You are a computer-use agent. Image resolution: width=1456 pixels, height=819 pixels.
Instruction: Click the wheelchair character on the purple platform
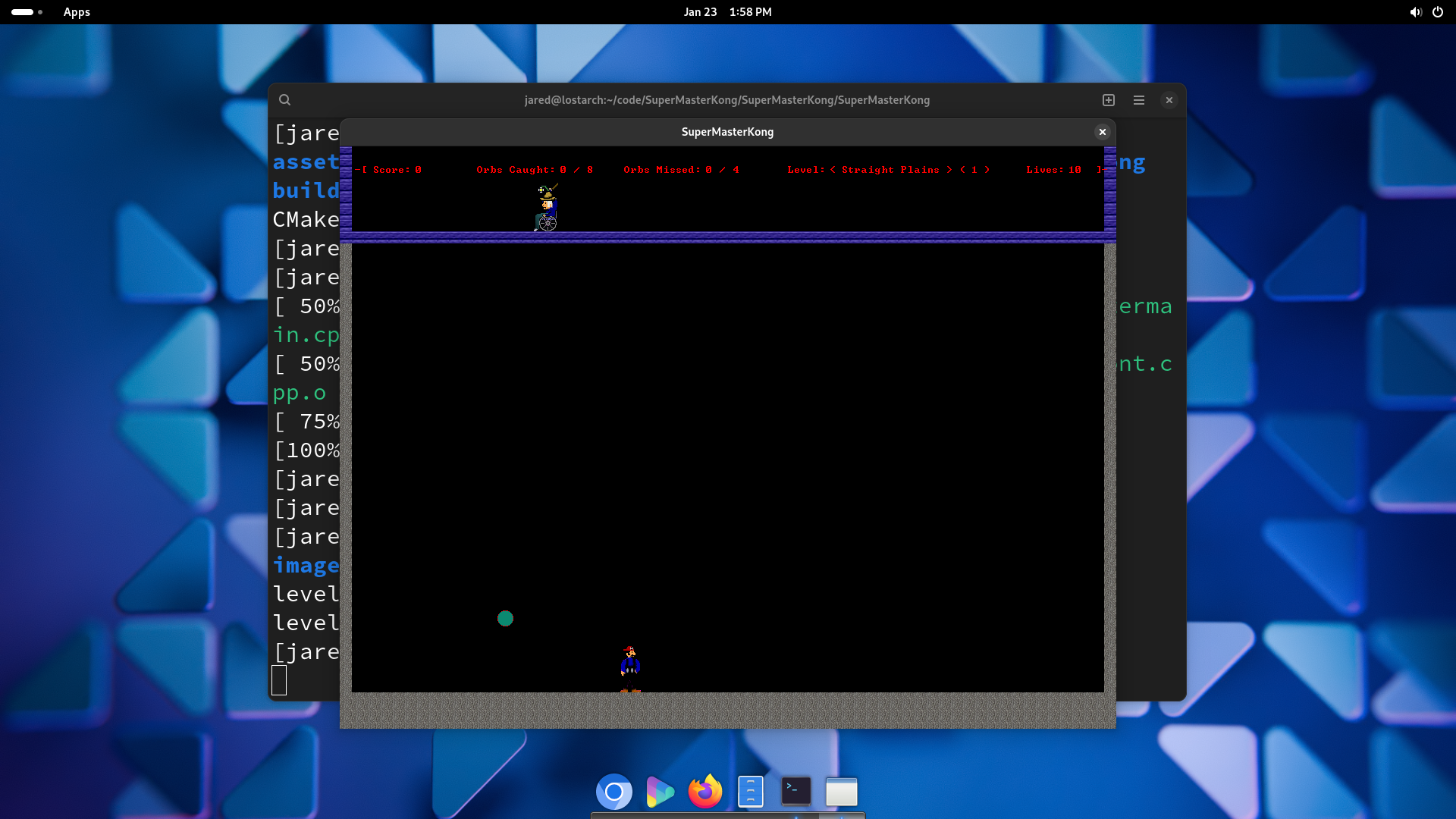(547, 208)
